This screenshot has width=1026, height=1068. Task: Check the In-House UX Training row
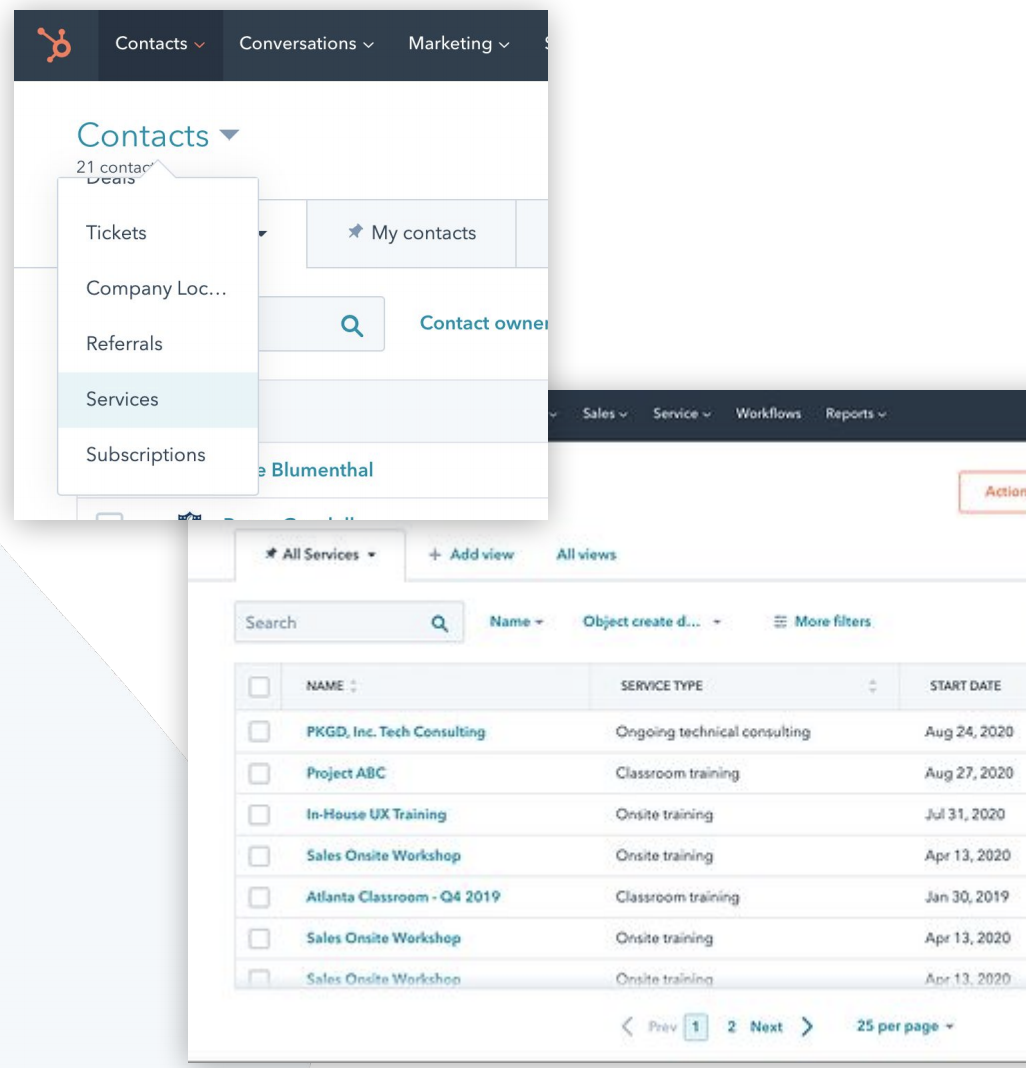click(259, 815)
